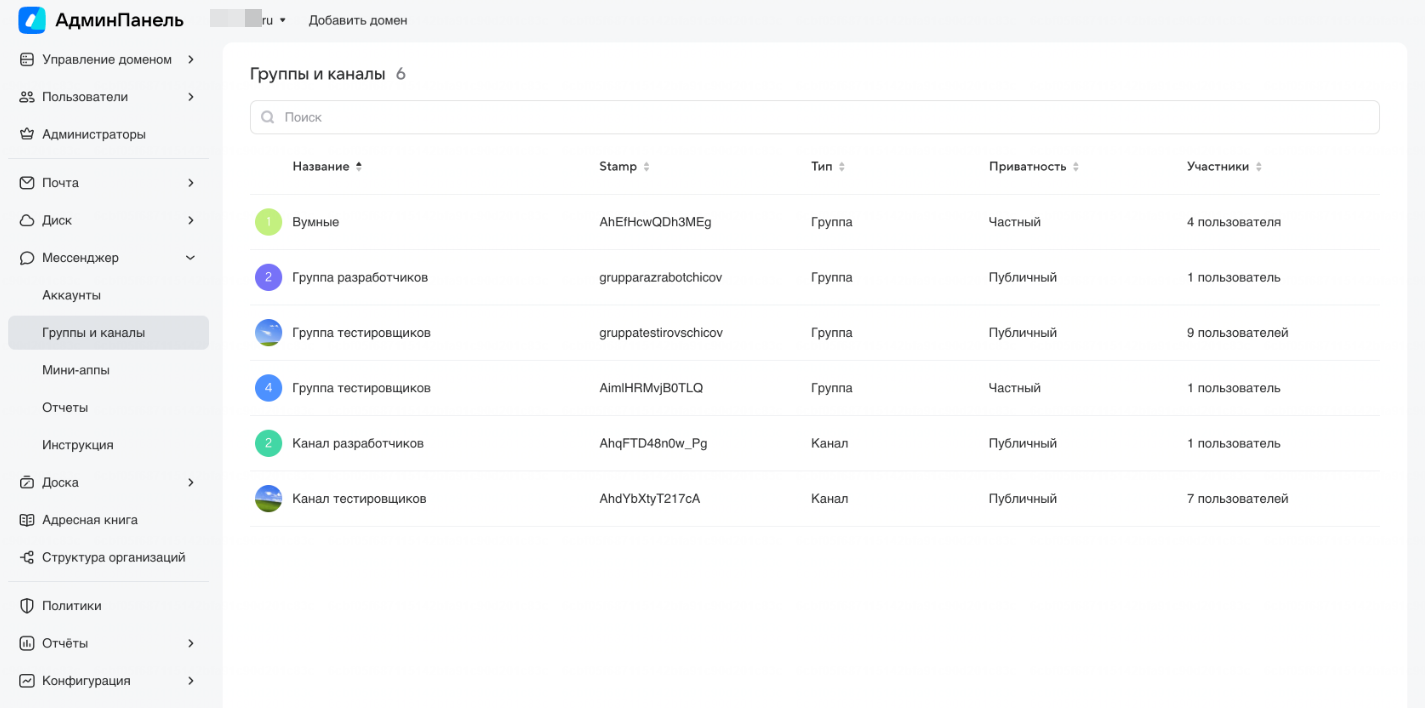The height and width of the screenshot is (708, 1425).
Task: Go to Аккаунты under Мессенджер
Action: pos(71,295)
